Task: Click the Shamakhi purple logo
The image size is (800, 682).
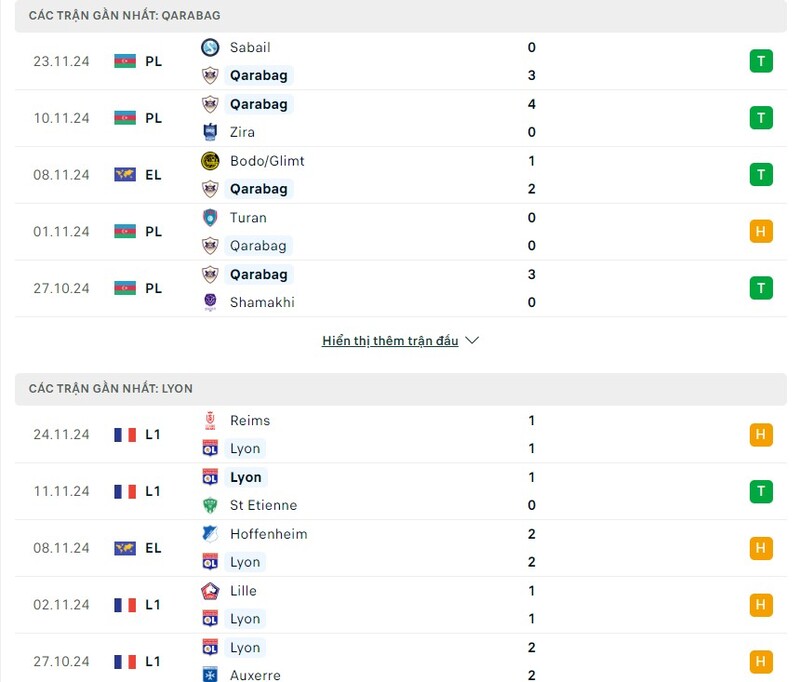Action: tap(210, 302)
